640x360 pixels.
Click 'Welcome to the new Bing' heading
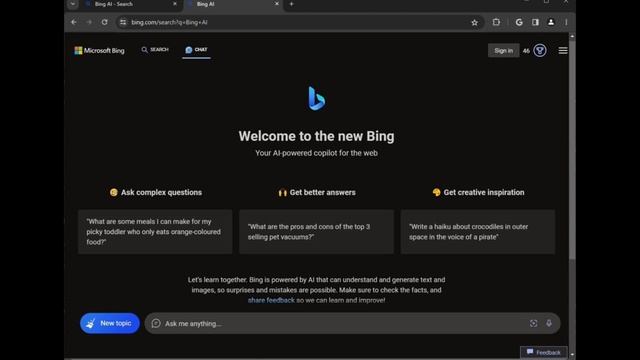pos(316,136)
